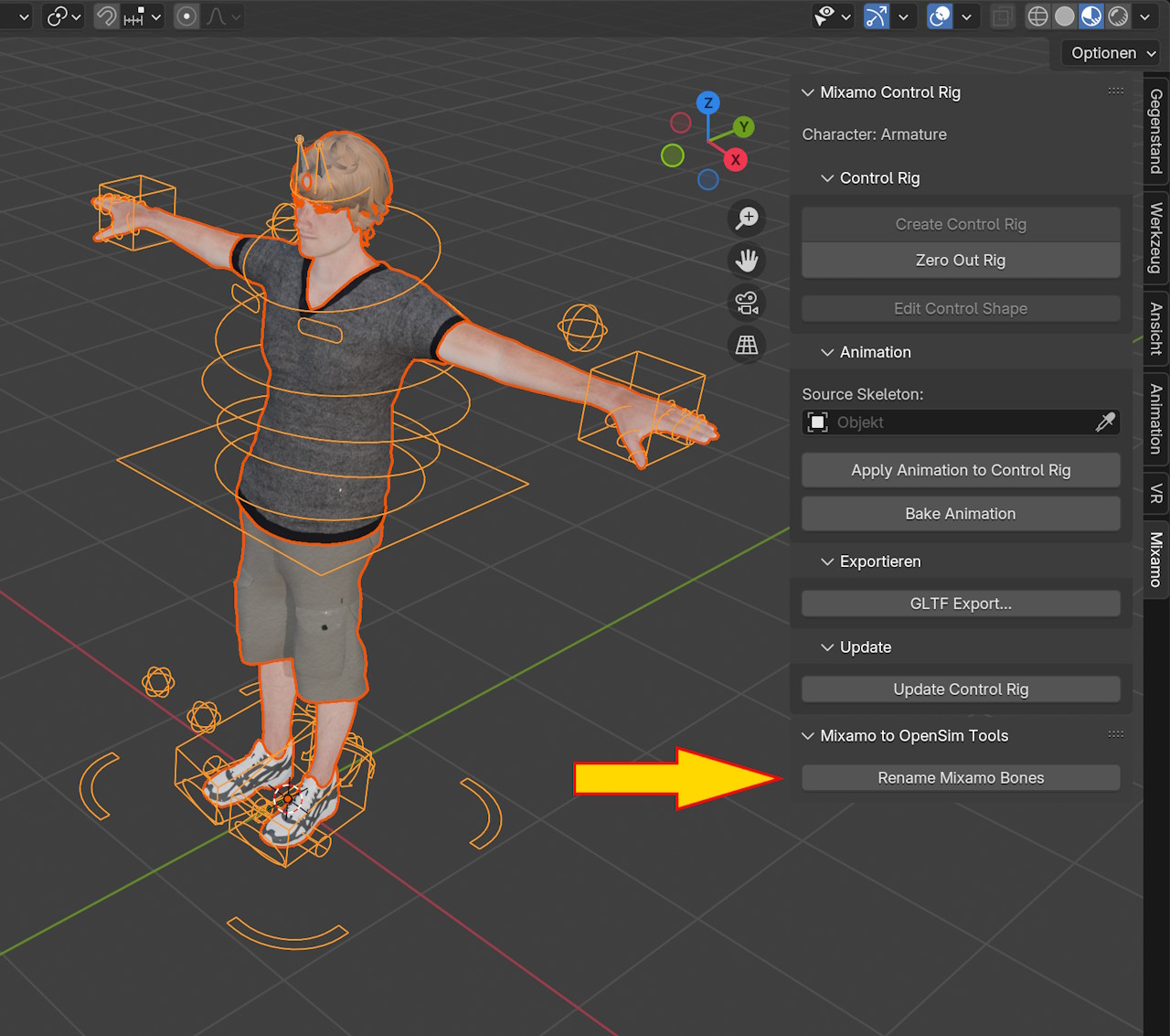Image resolution: width=1170 pixels, height=1036 pixels.
Task: Open the Optionen dropdown
Action: coord(1112,53)
